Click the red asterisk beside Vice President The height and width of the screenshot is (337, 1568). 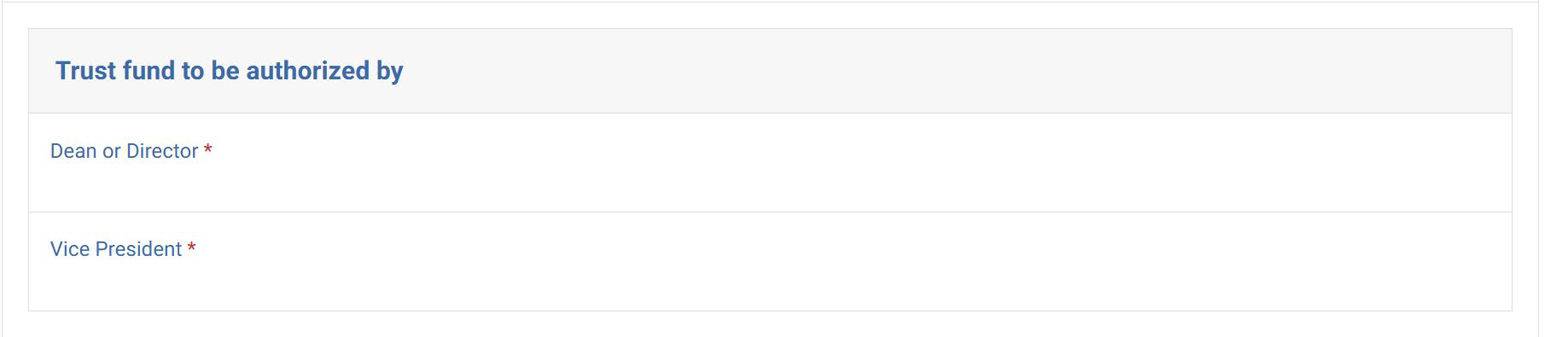pyautogui.click(x=192, y=247)
